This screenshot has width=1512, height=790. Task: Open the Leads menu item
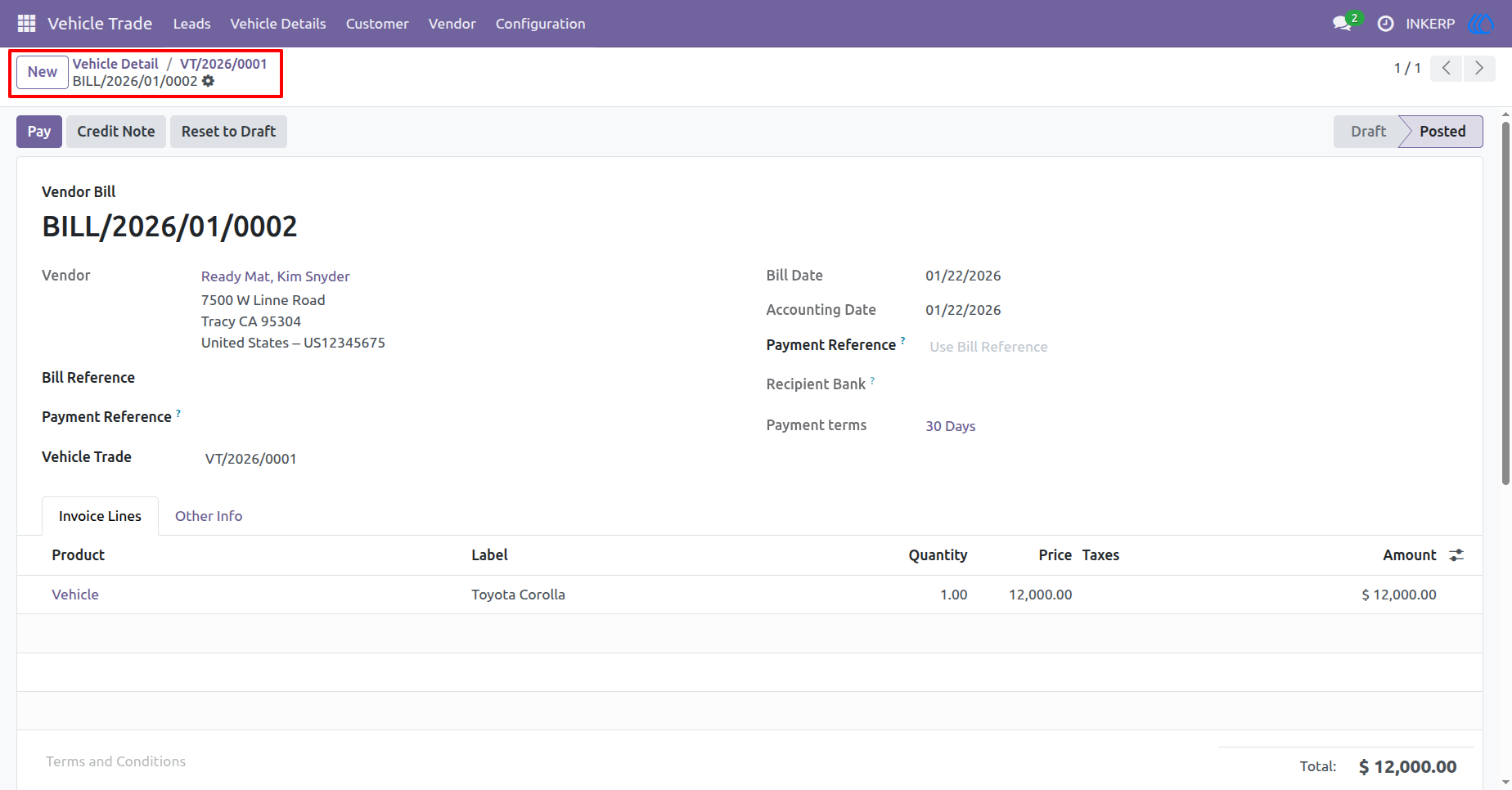click(191, 24)
